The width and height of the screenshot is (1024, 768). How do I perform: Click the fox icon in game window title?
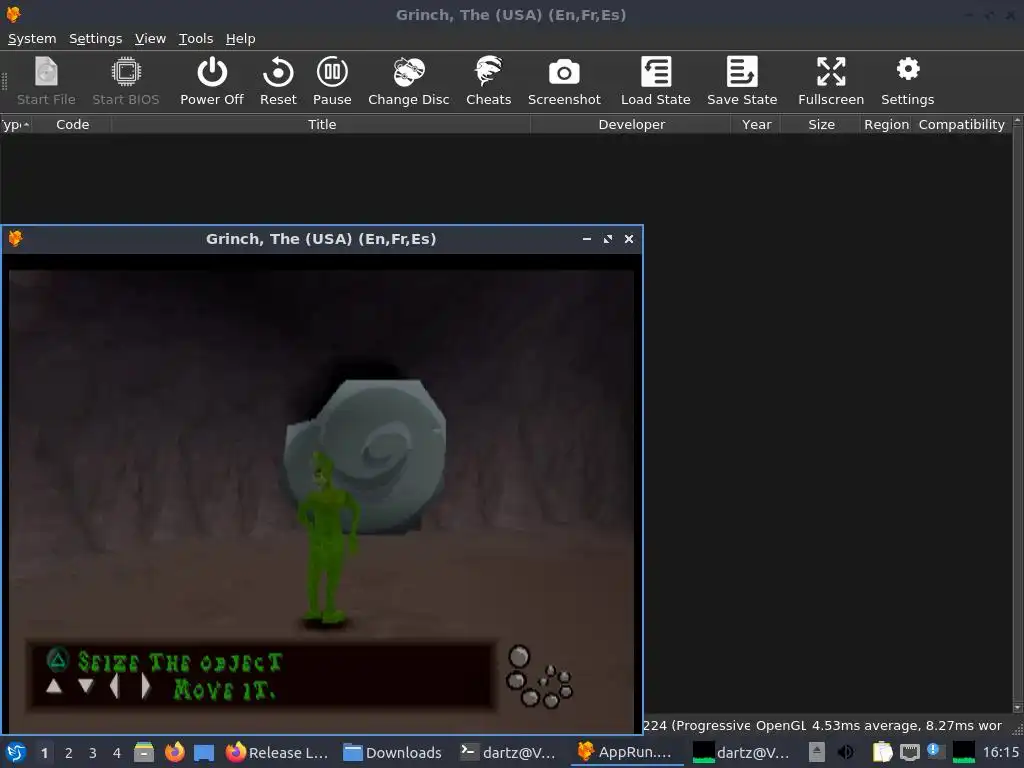click(15, 238)
